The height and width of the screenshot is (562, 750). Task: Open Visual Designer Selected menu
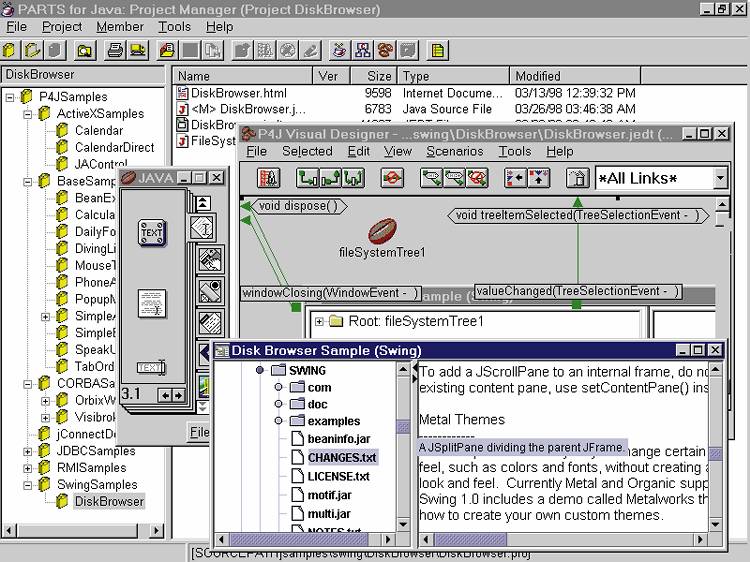307,151
